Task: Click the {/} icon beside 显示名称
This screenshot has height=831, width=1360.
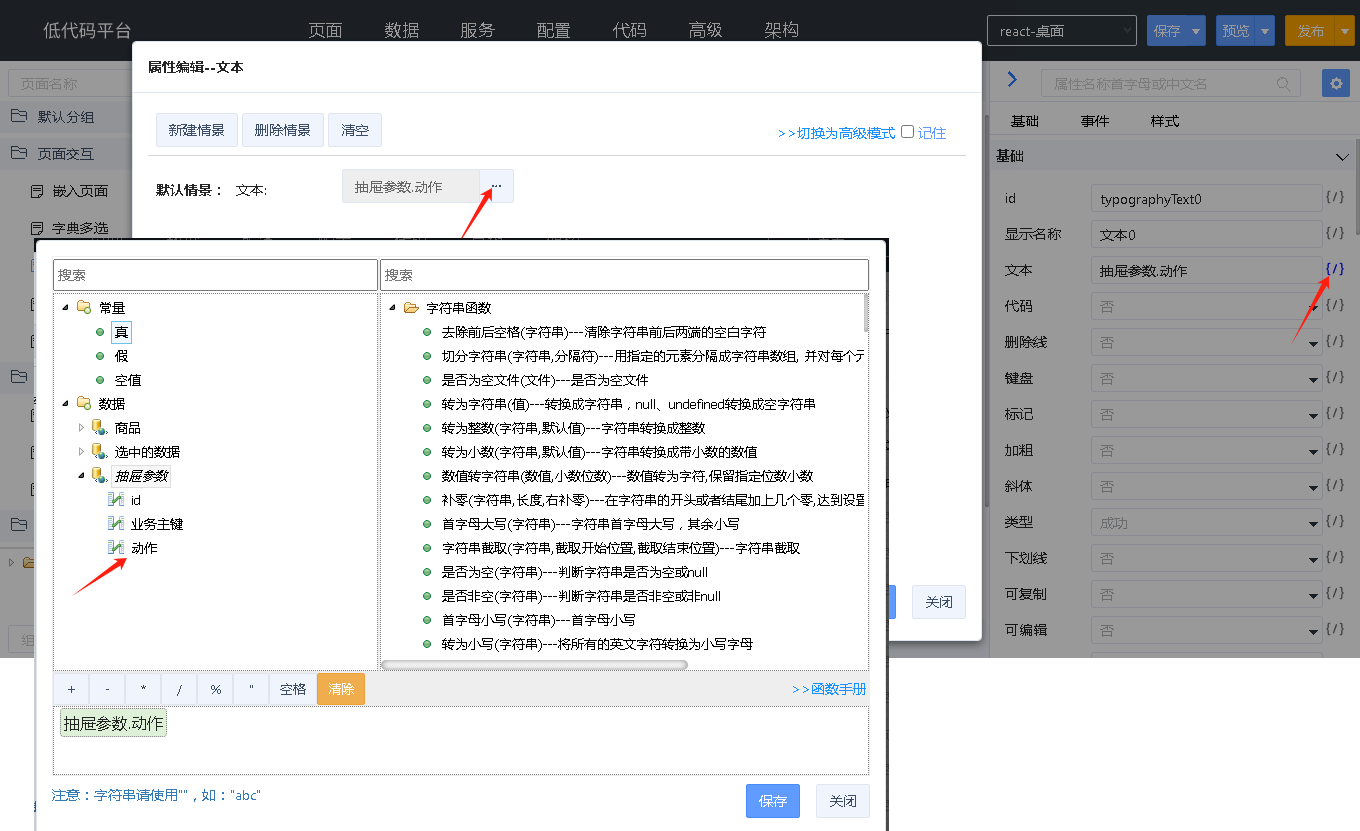Action: (x=1334, y=233)
